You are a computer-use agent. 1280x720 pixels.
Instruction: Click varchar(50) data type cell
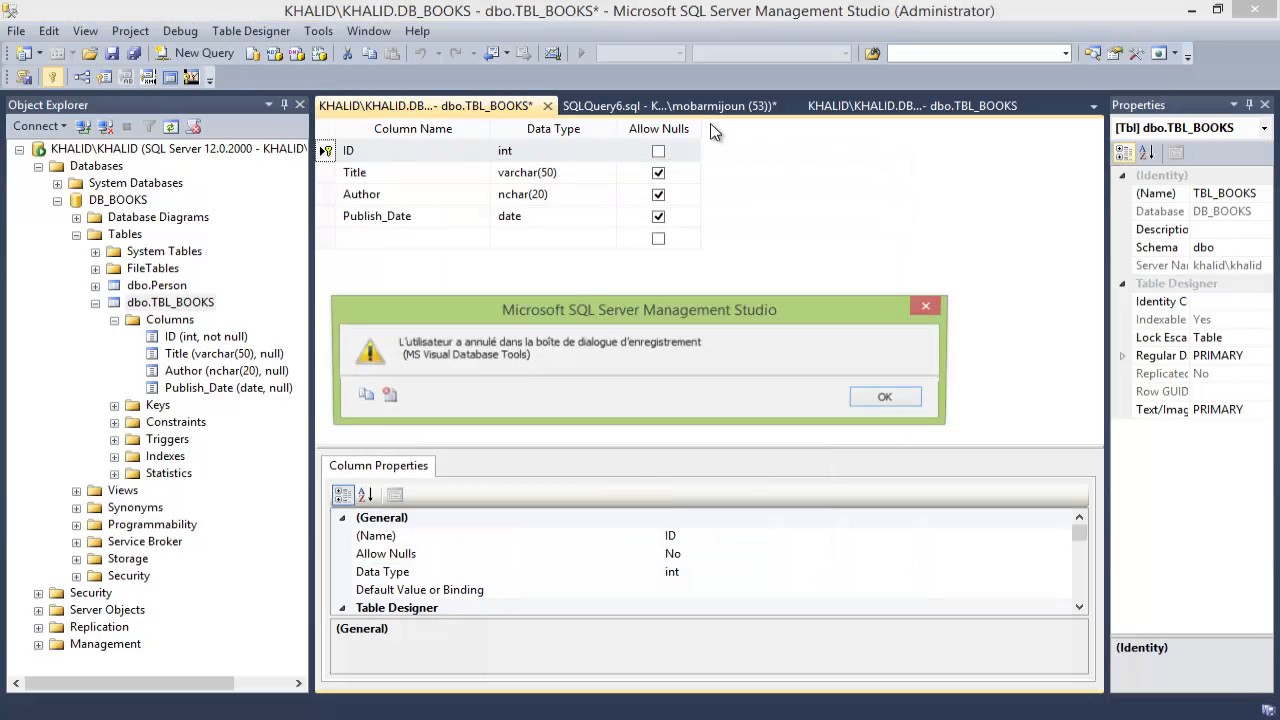553,173
